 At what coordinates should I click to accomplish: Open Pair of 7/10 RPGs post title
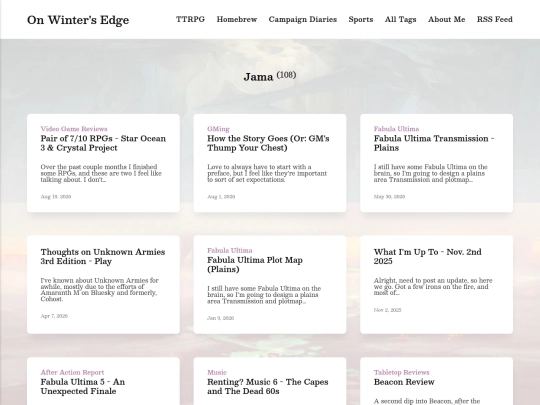103,143
